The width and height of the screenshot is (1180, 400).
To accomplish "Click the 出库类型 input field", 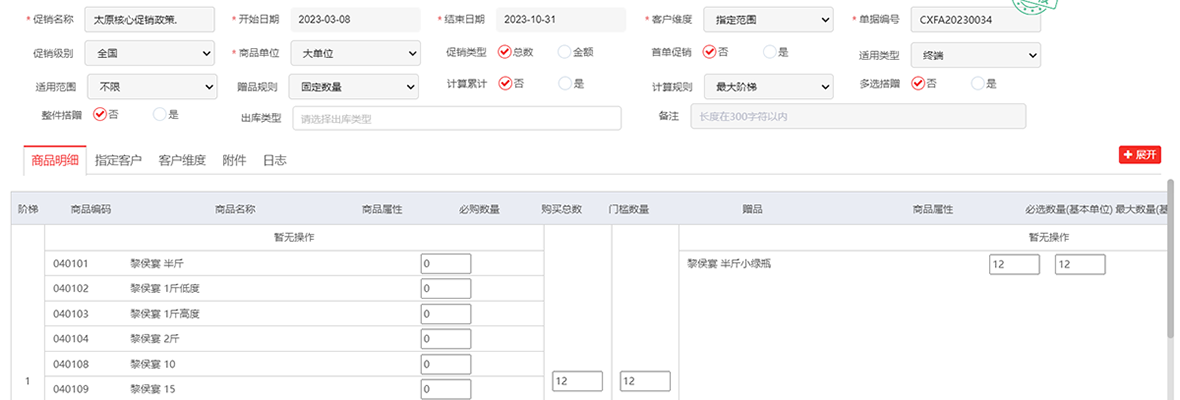I will coord(456,119).
